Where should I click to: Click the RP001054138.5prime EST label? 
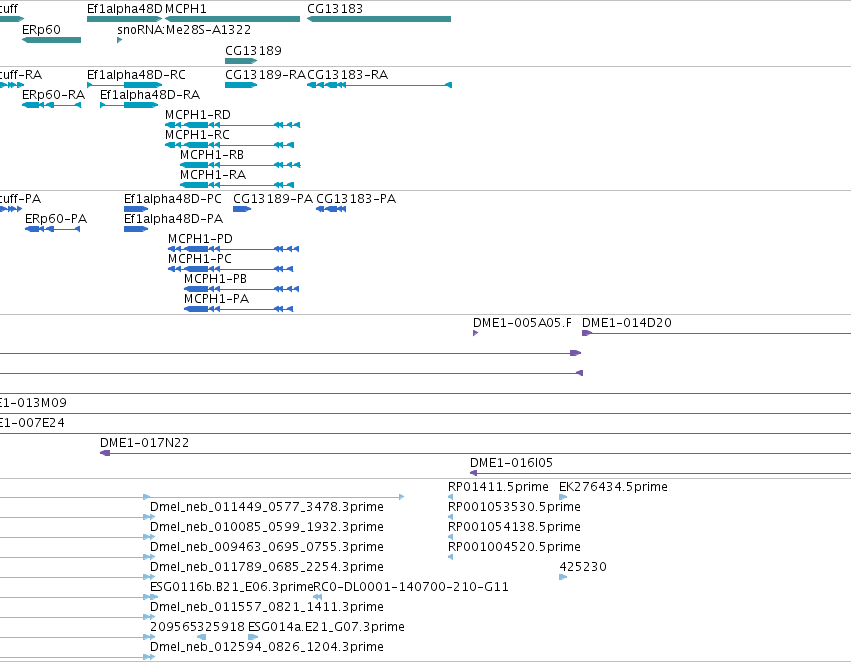[514, 527]
